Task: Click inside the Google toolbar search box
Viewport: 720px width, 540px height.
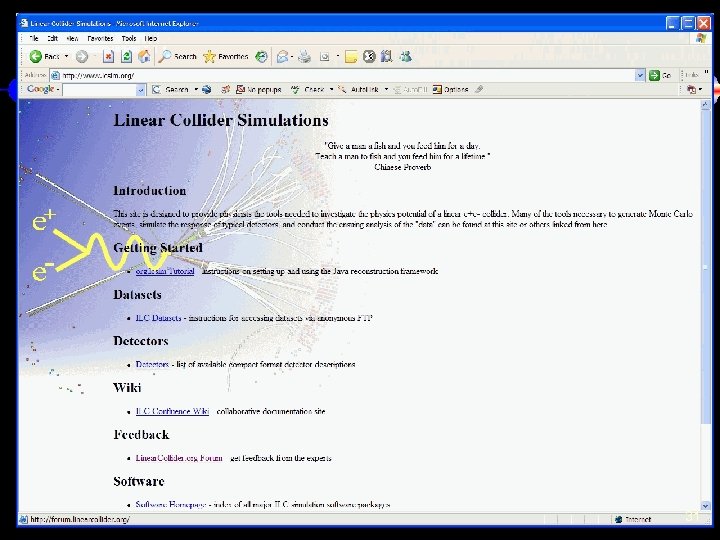Action: pyautogui.click(x=100, y=90)
